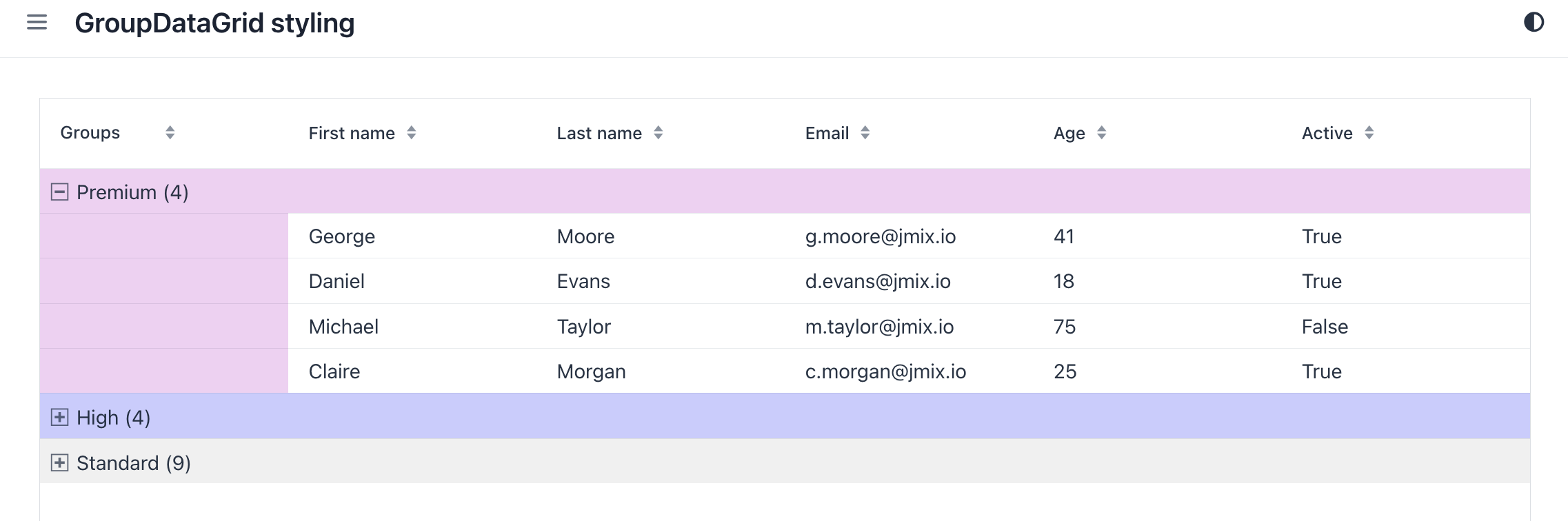Click Claire Morgan's email cell

[x=885, y=371]
